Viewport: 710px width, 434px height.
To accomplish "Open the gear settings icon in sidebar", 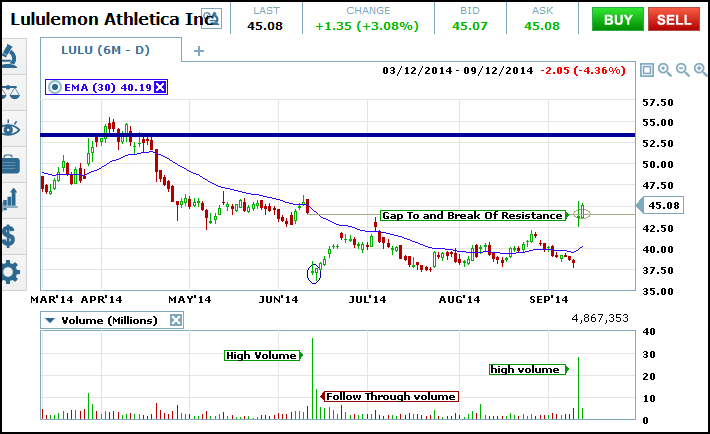I will [x=10, y=272].
